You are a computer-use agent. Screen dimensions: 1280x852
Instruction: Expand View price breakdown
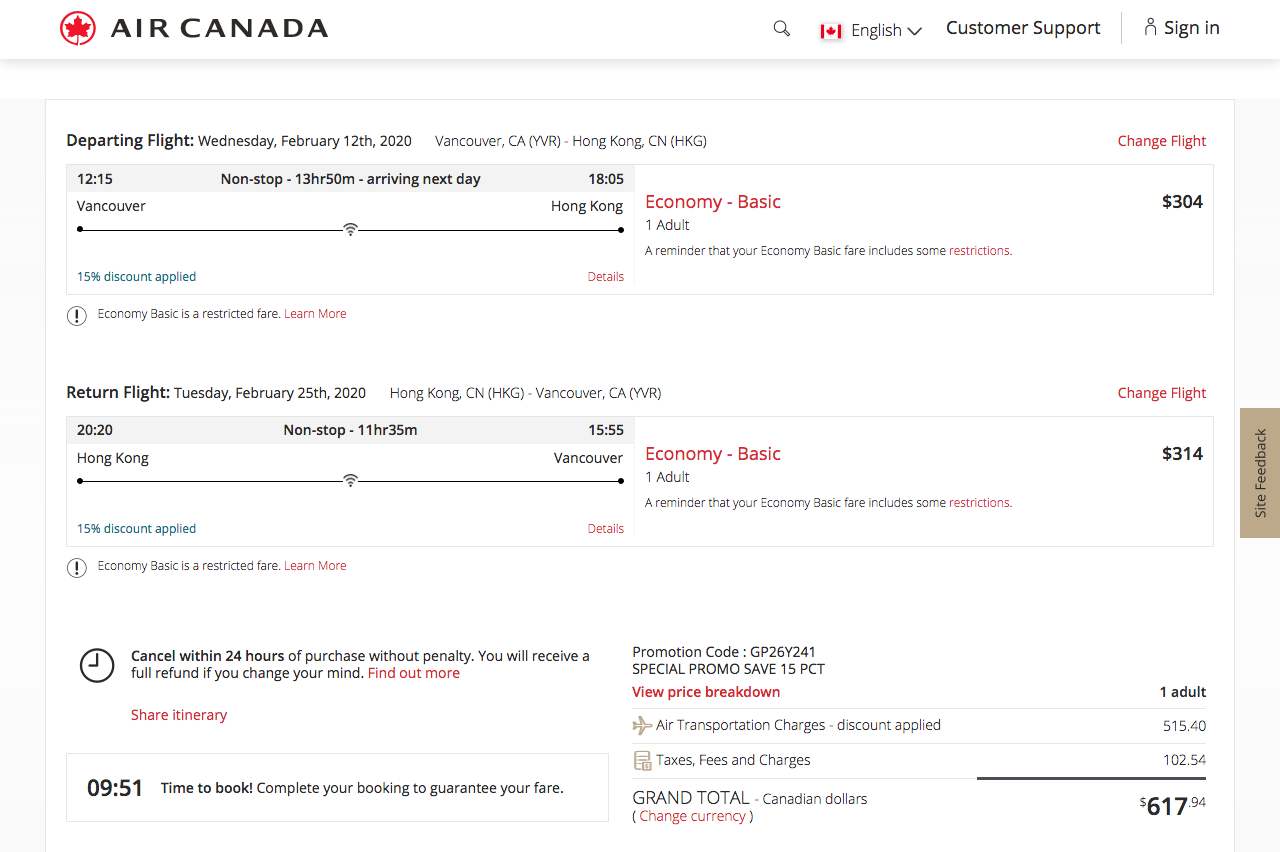(x=706, y=692)
